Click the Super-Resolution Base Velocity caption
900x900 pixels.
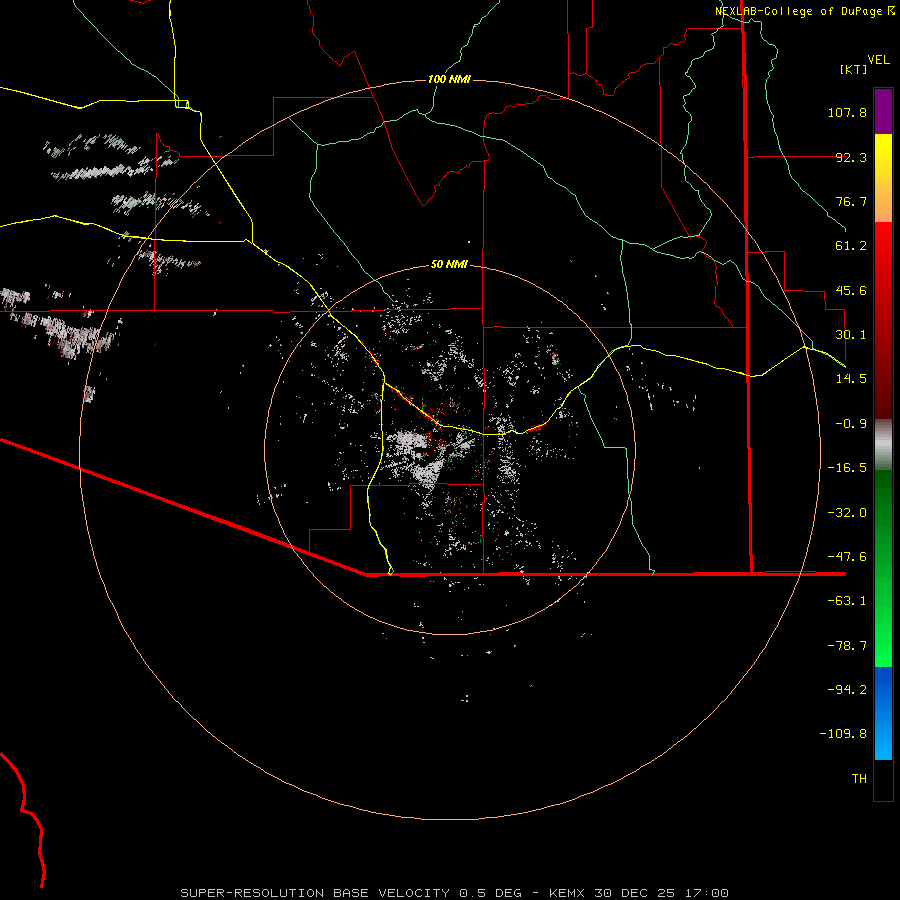coord(454,893)
